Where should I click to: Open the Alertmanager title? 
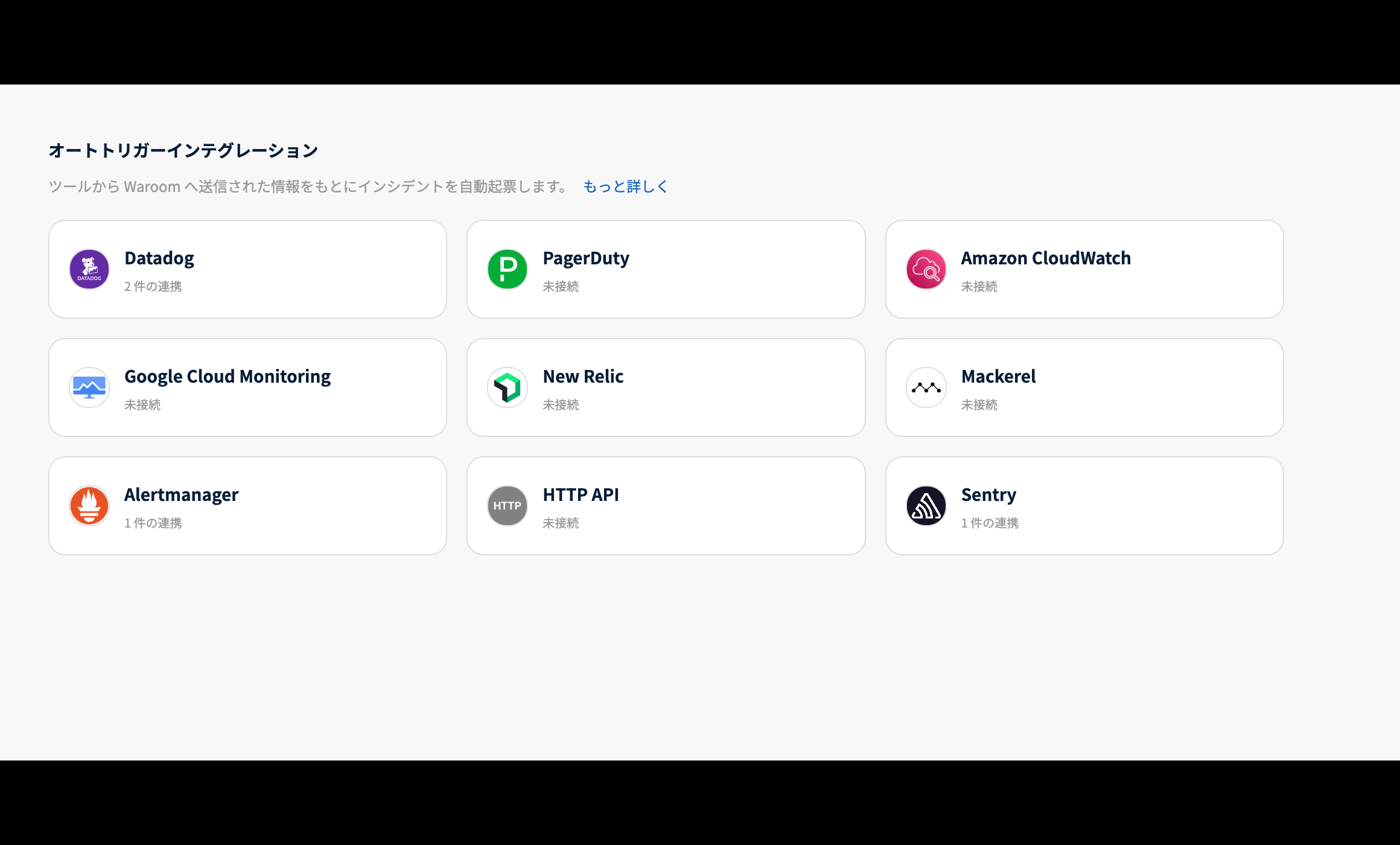click(181, 495)
